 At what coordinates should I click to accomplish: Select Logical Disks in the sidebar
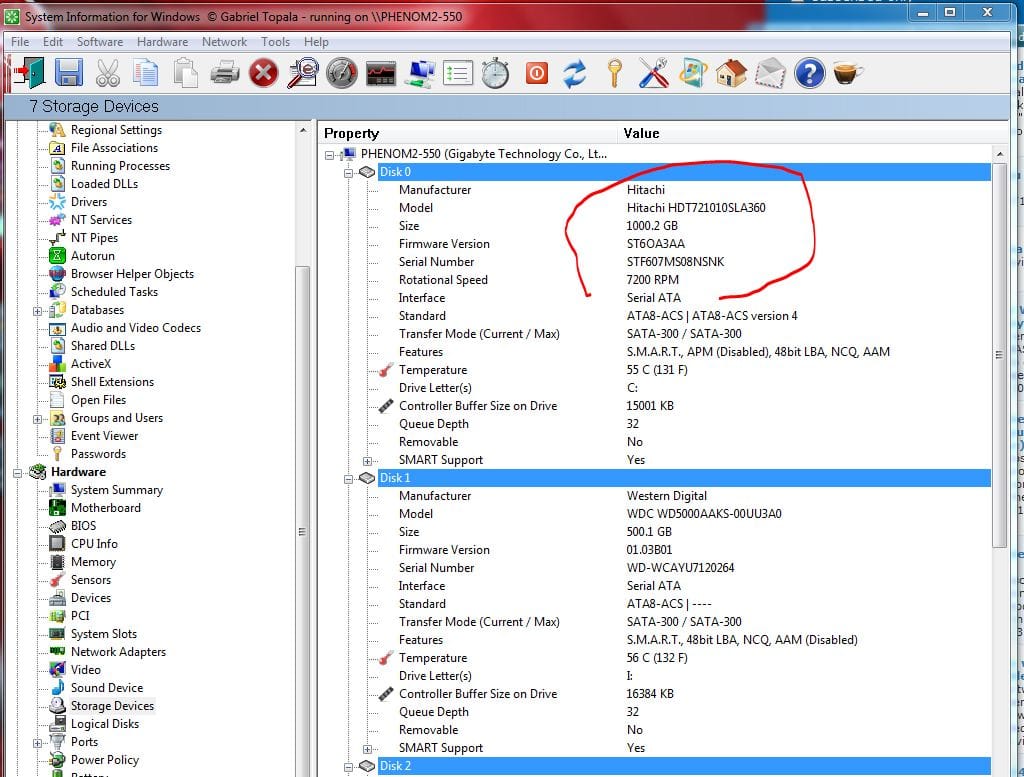[x=104, y=723]
